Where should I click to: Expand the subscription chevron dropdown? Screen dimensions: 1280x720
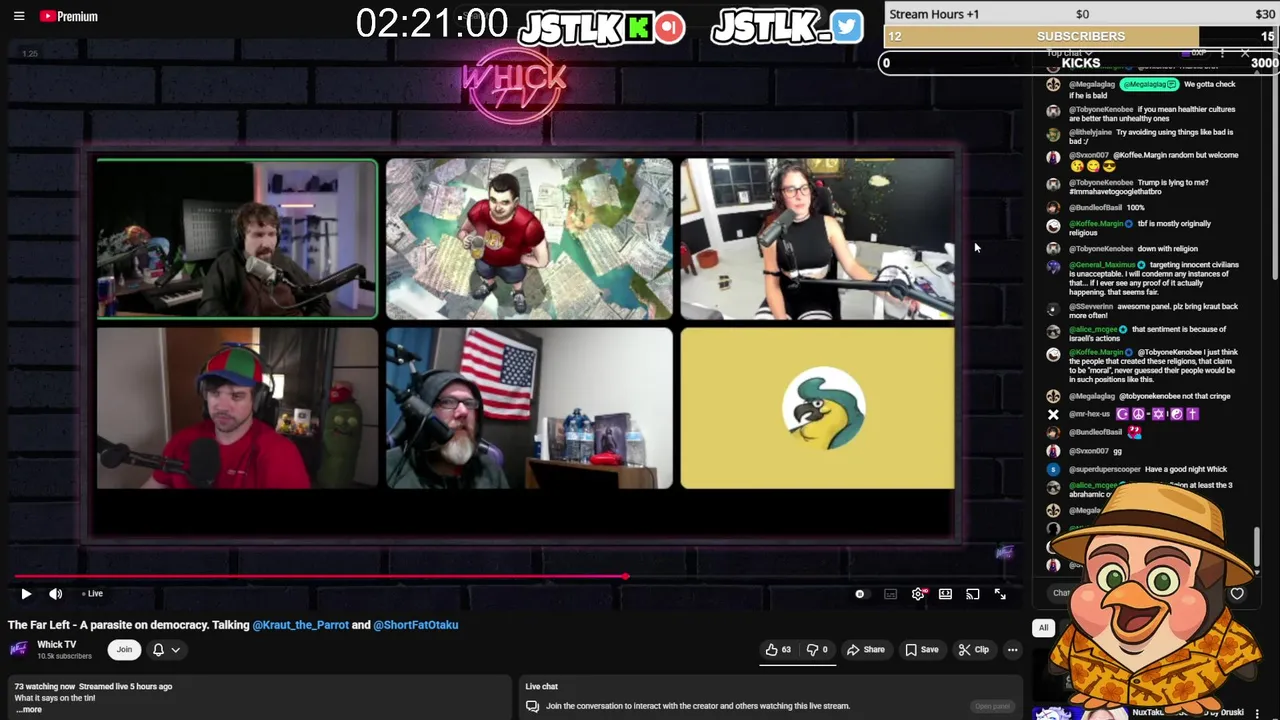coord(175,650)
